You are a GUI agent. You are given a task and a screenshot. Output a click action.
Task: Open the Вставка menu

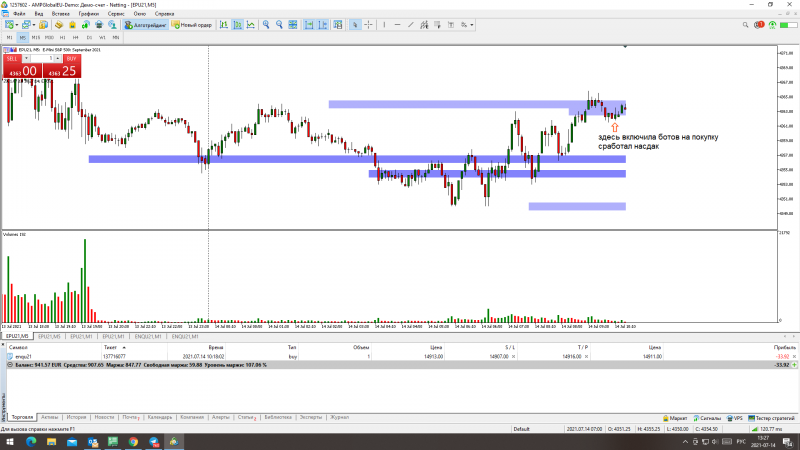60,14
